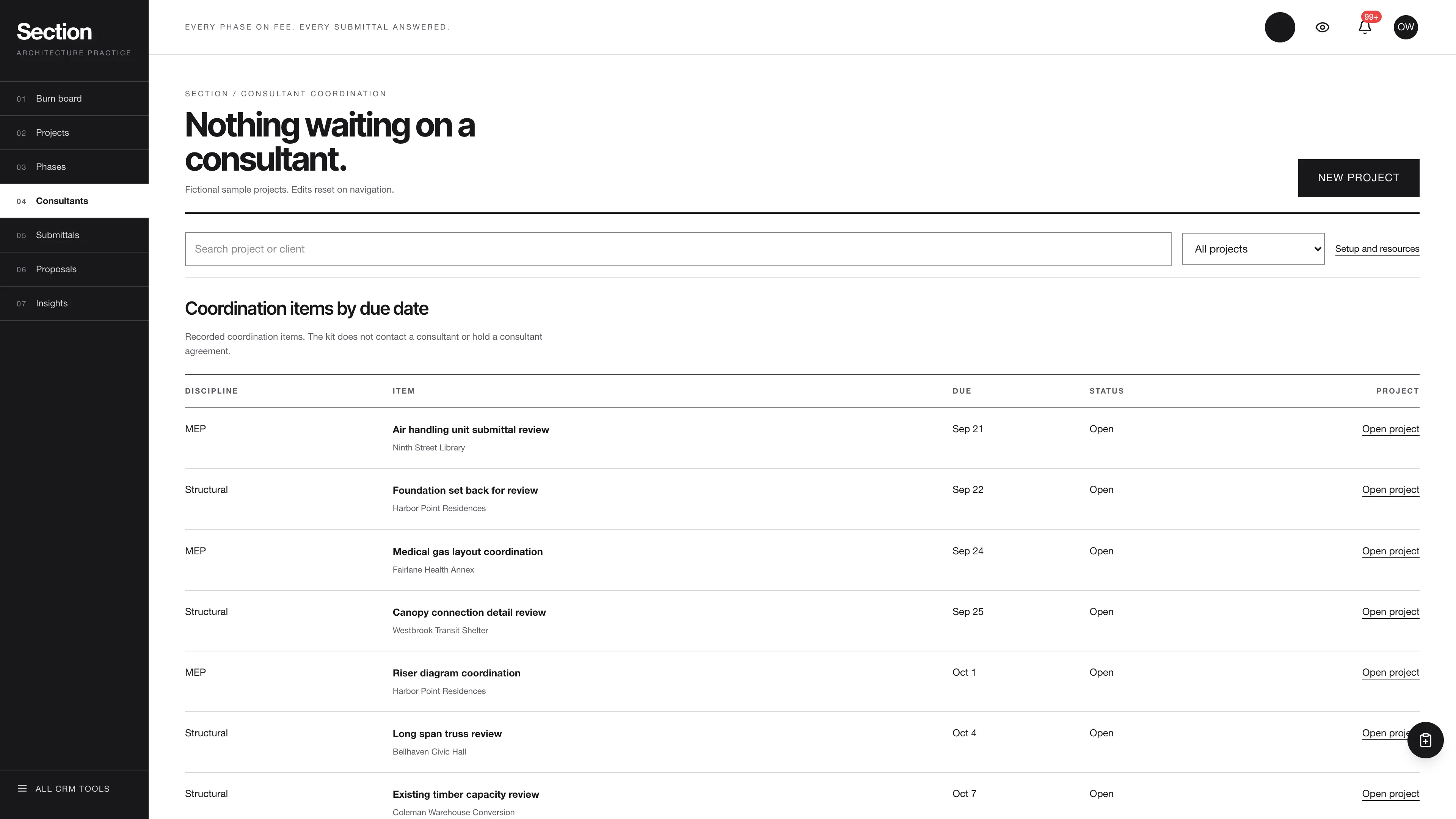This screenshot has width=1456, height=819.
Task: Click the floating clipboard button
Action: click(x=1426, y=740)
